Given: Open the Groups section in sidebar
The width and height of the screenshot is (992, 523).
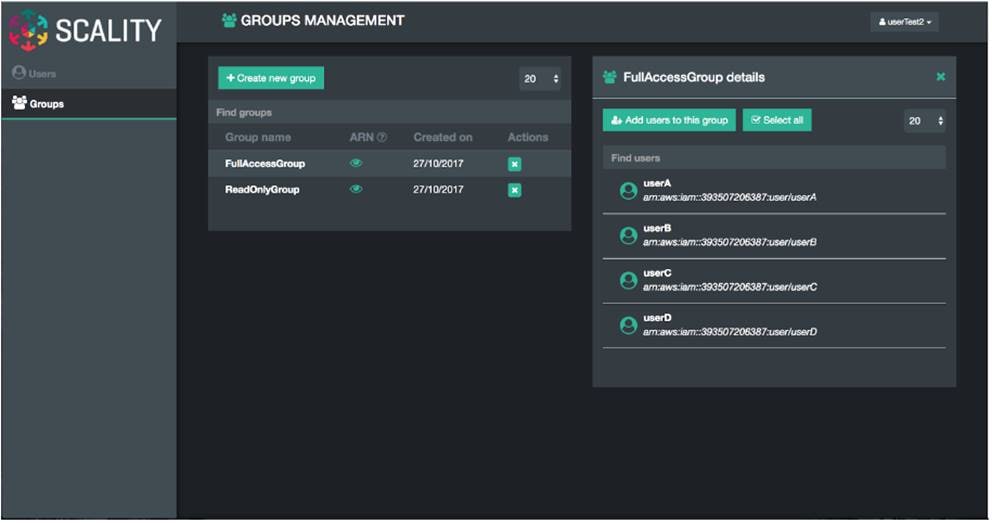Looking at the screenshot, I should (38, 103).
